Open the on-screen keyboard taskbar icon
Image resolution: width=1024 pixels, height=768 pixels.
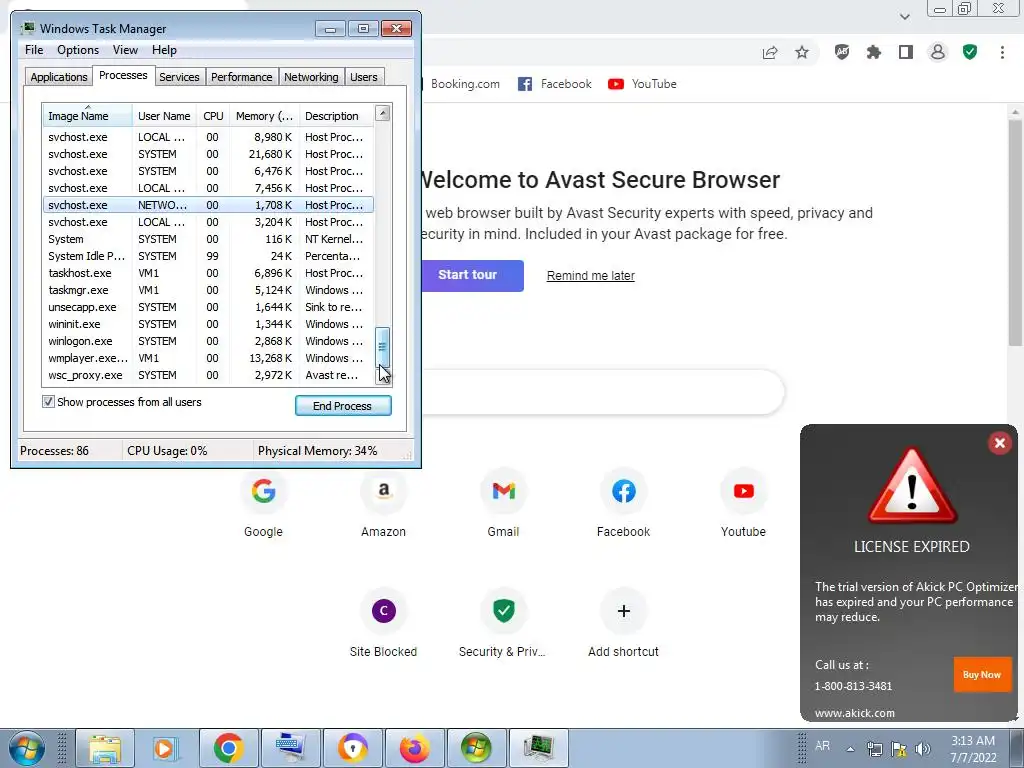click(290, 748)
